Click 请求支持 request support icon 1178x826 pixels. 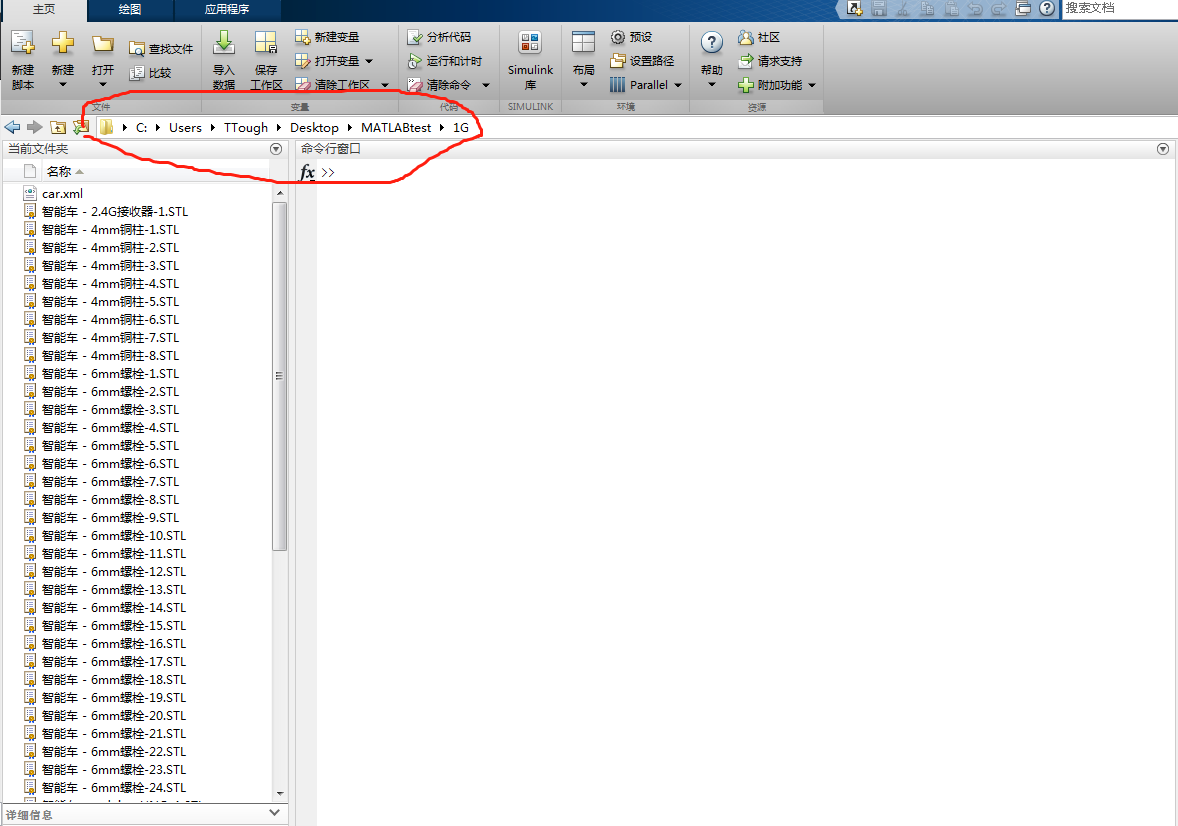(x=745, y=61)
